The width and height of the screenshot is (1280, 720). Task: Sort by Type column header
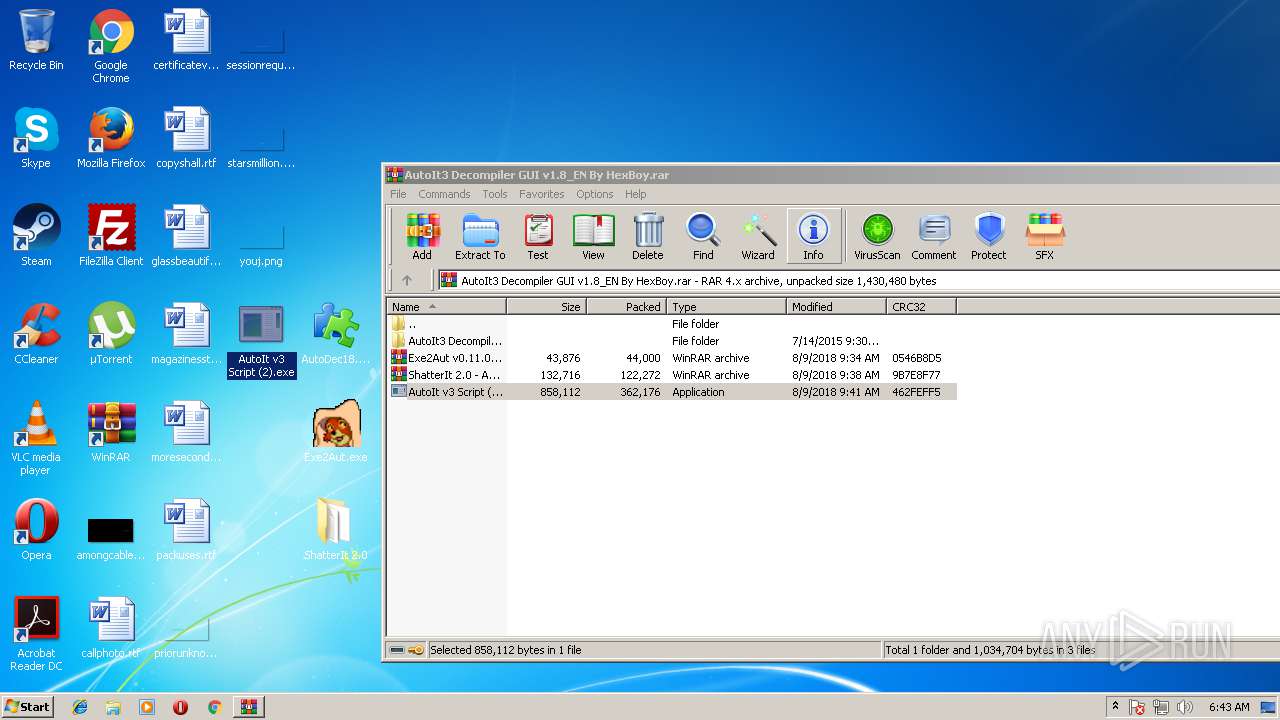(x=726, y=307)
